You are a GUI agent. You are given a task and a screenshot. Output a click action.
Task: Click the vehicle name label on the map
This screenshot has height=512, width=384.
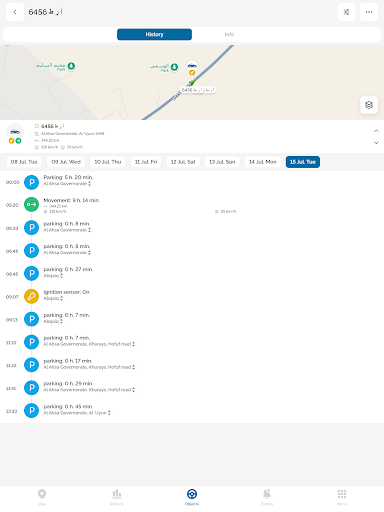pos(198,90)
